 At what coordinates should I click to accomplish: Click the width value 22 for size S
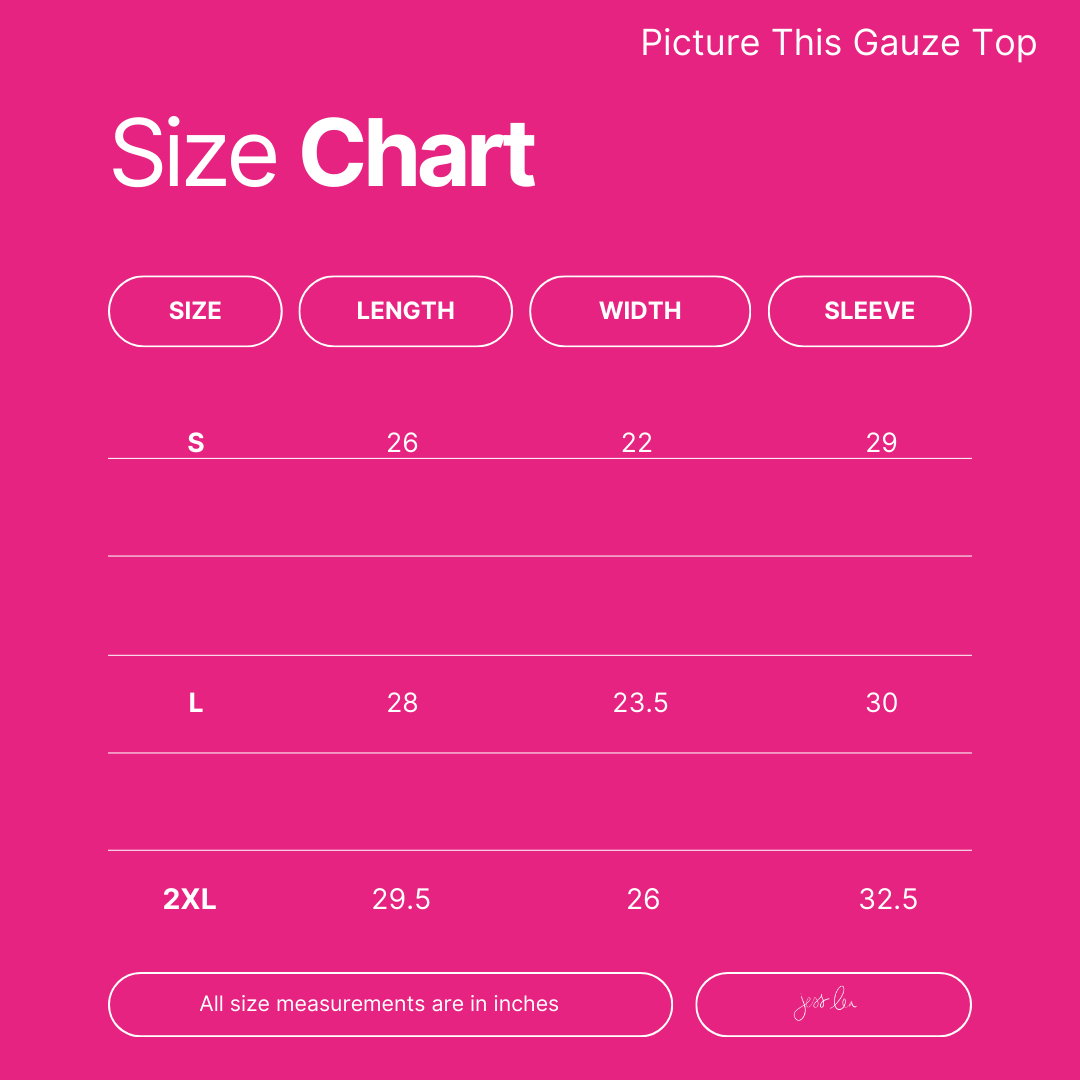[x=637, y=442]
